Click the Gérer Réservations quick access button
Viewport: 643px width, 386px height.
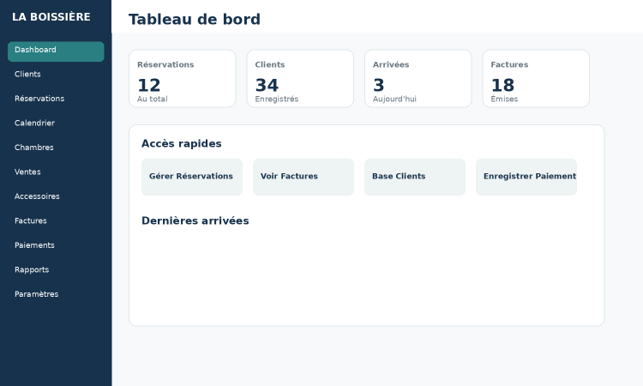pos(192,177)
